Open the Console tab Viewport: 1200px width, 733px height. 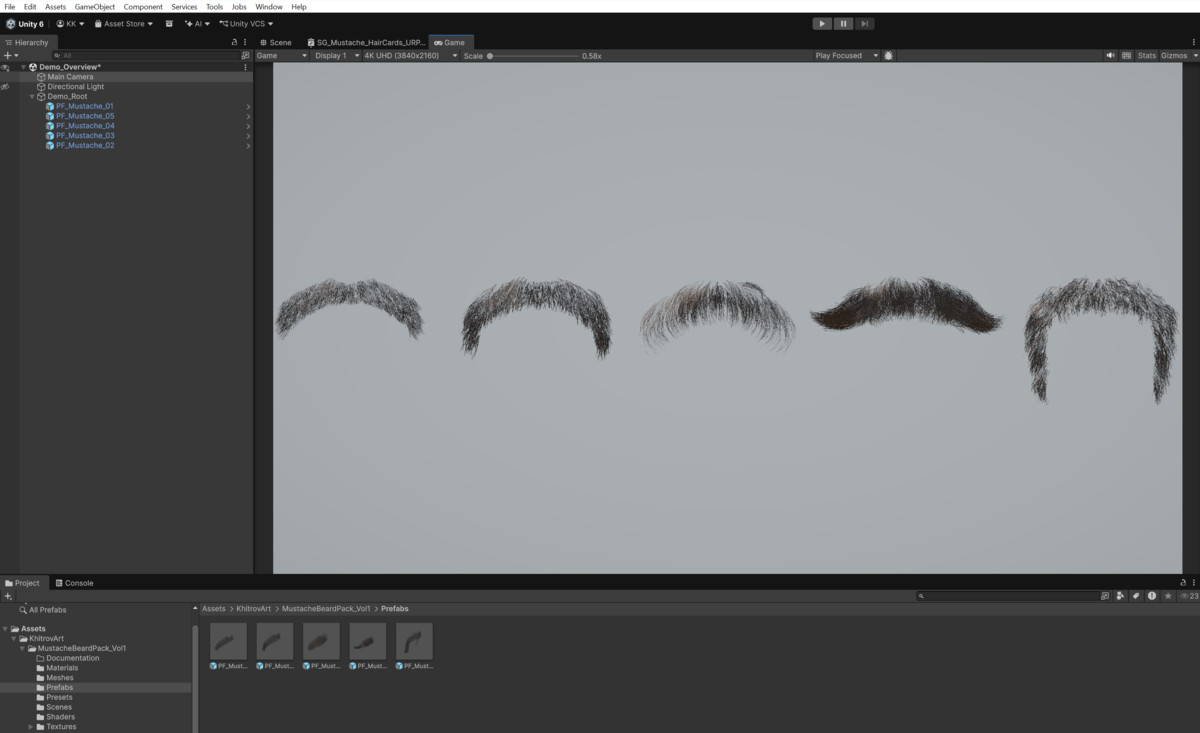pos(74,583)
